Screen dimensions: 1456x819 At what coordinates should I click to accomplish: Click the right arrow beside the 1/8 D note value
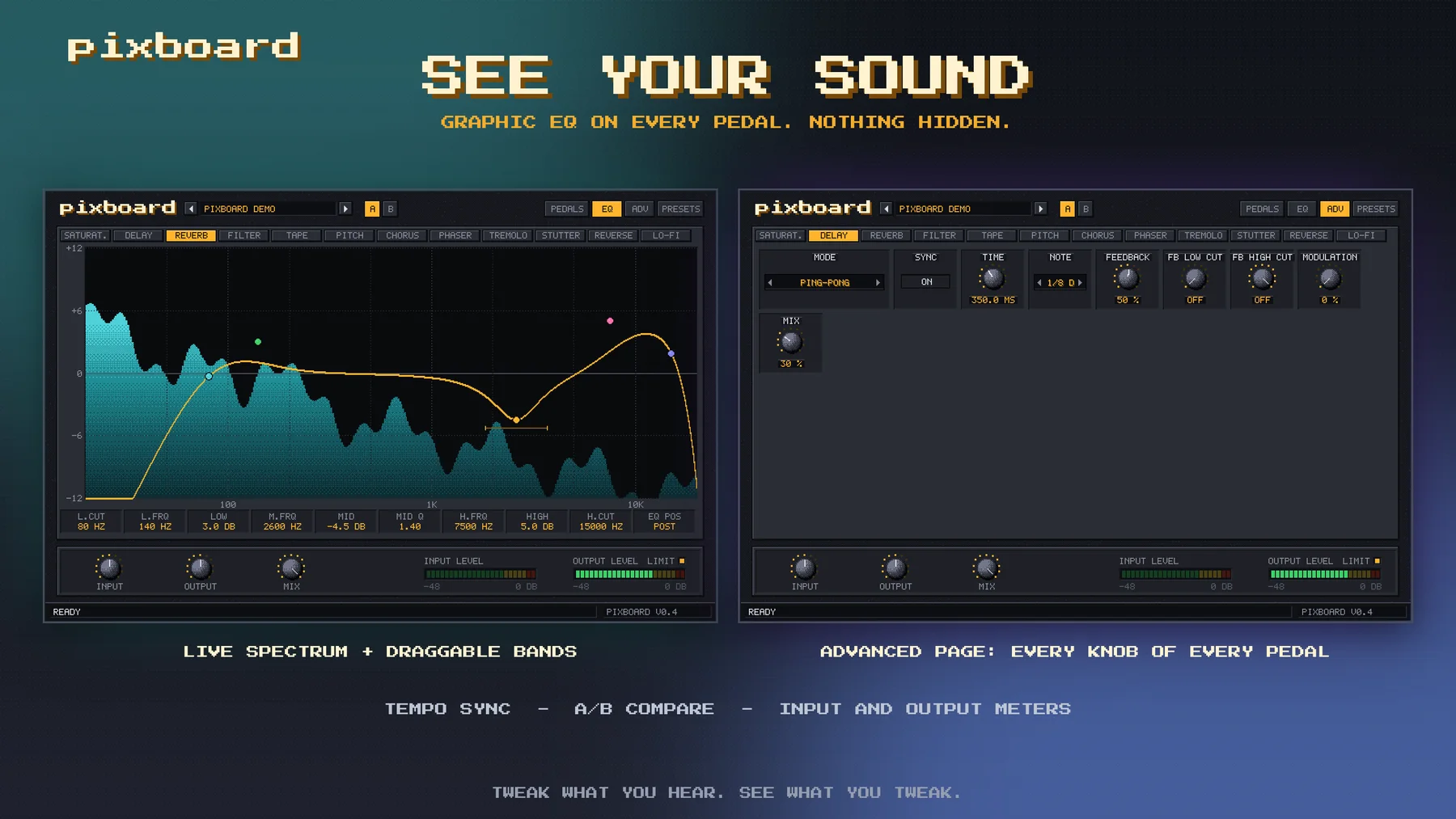[1080, 282]
